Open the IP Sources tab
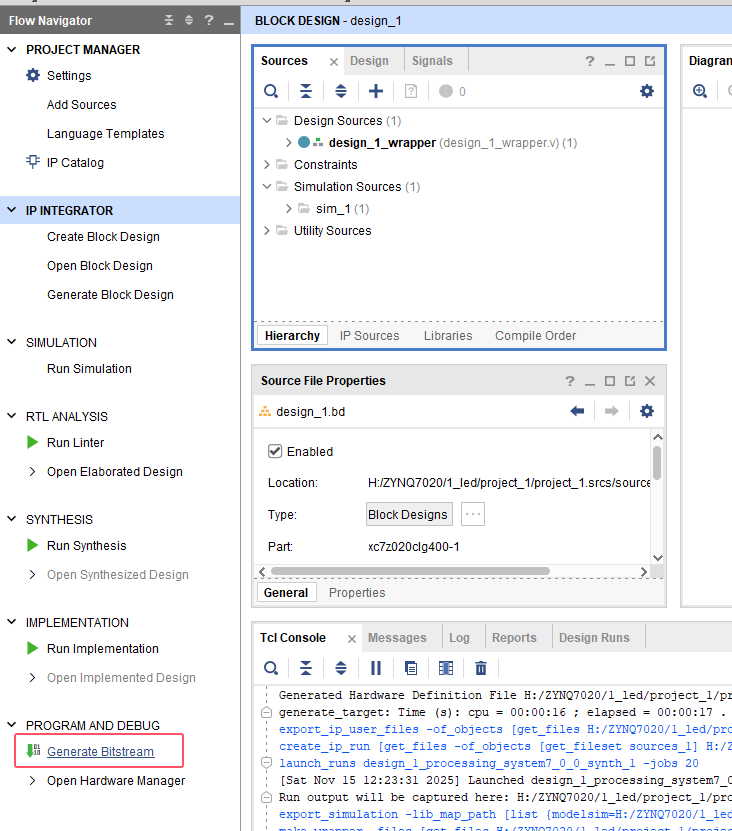 [x=369, y=336]
